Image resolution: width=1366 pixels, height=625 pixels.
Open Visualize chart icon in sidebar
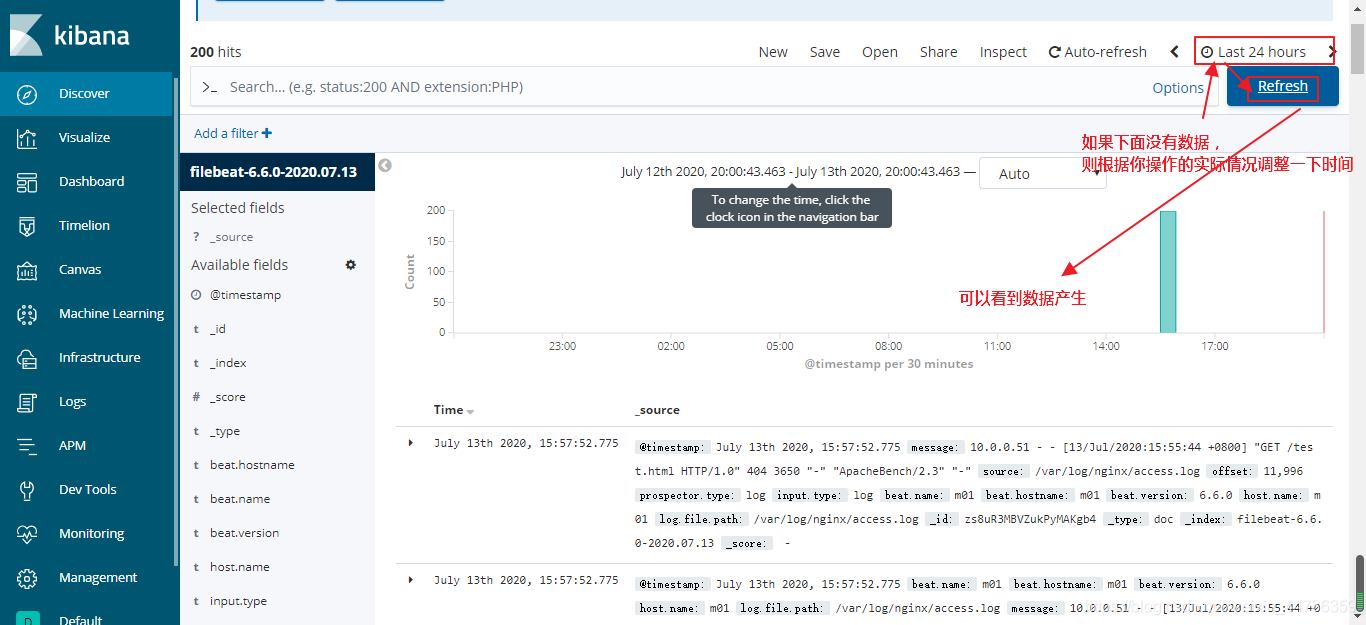[27, 137]
